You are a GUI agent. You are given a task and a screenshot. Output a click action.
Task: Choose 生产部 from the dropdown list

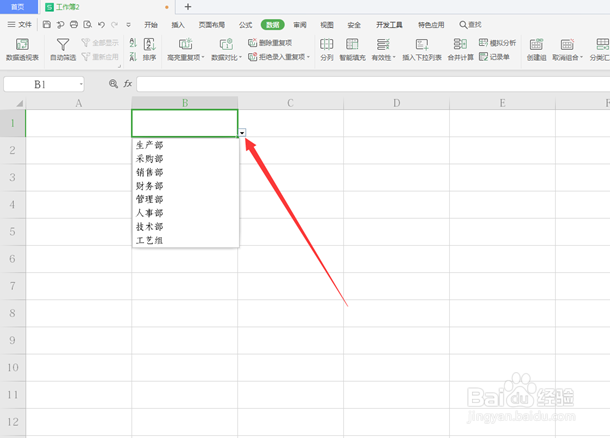[186, 145]
